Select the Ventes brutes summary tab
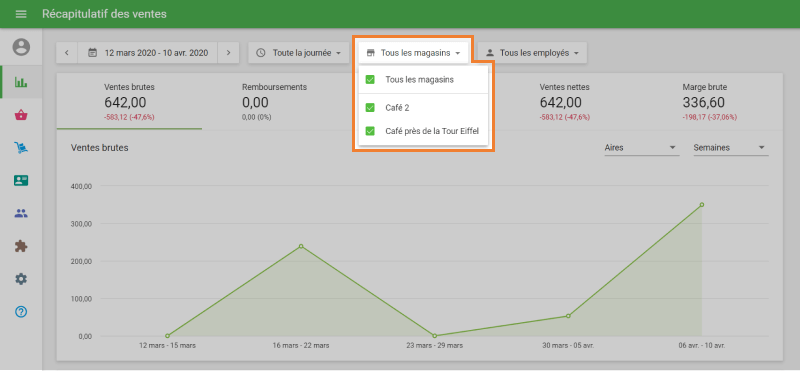Viewport: 800px width, 371px height. click(x=129, y=102)
